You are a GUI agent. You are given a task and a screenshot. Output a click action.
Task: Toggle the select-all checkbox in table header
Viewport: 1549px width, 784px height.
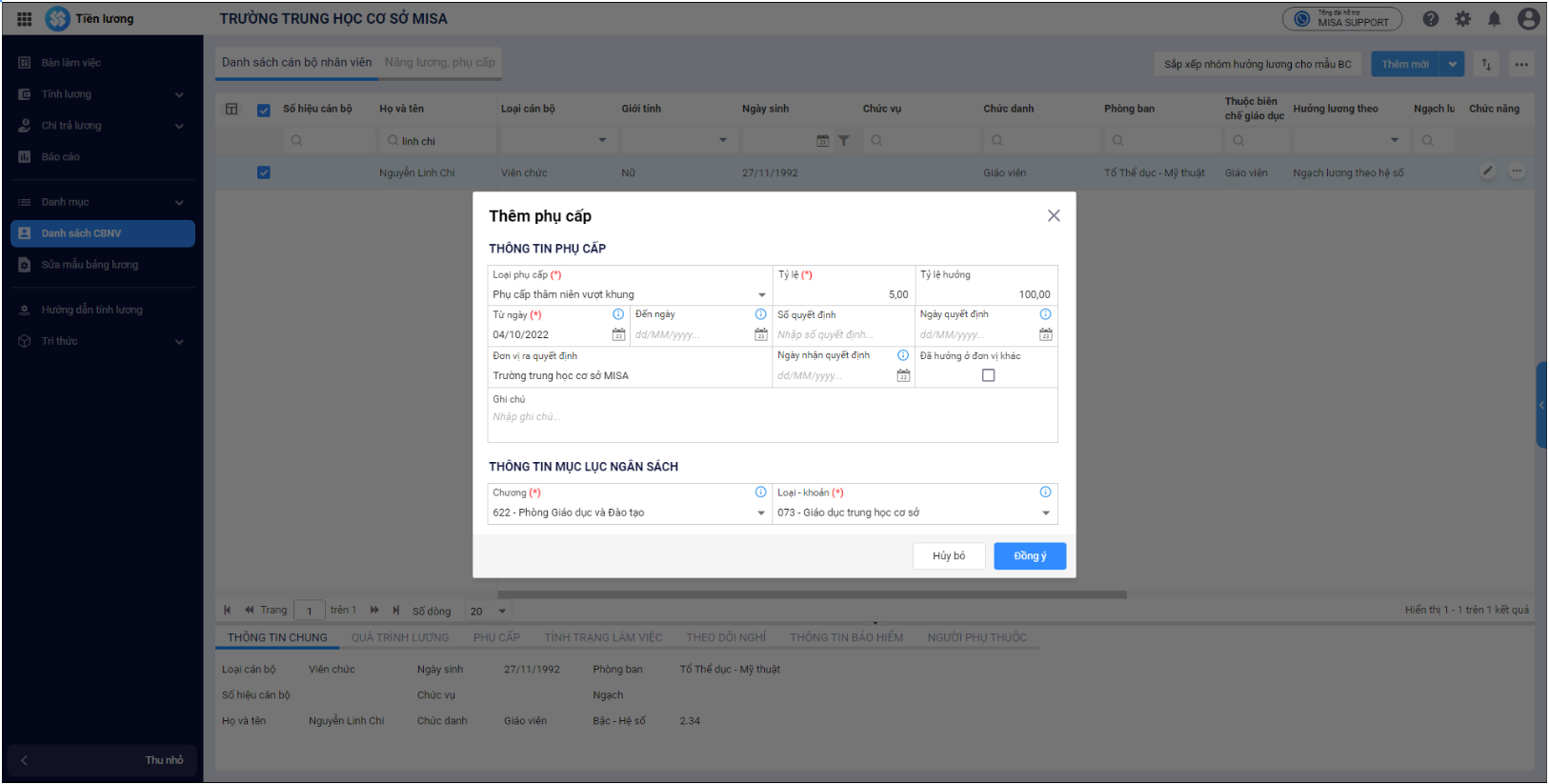[x=264, y=110]
